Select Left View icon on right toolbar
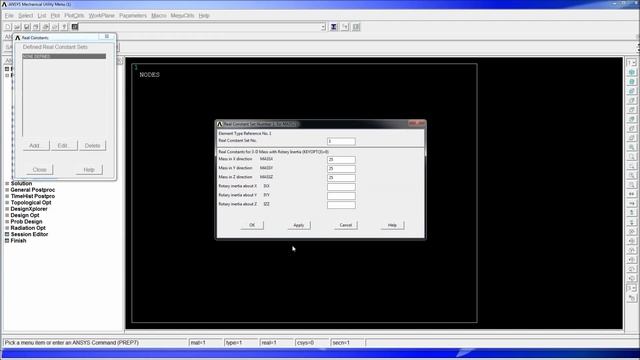Image resolution: width=640 pixels, height=360 pixels. (x=631, y=129)
